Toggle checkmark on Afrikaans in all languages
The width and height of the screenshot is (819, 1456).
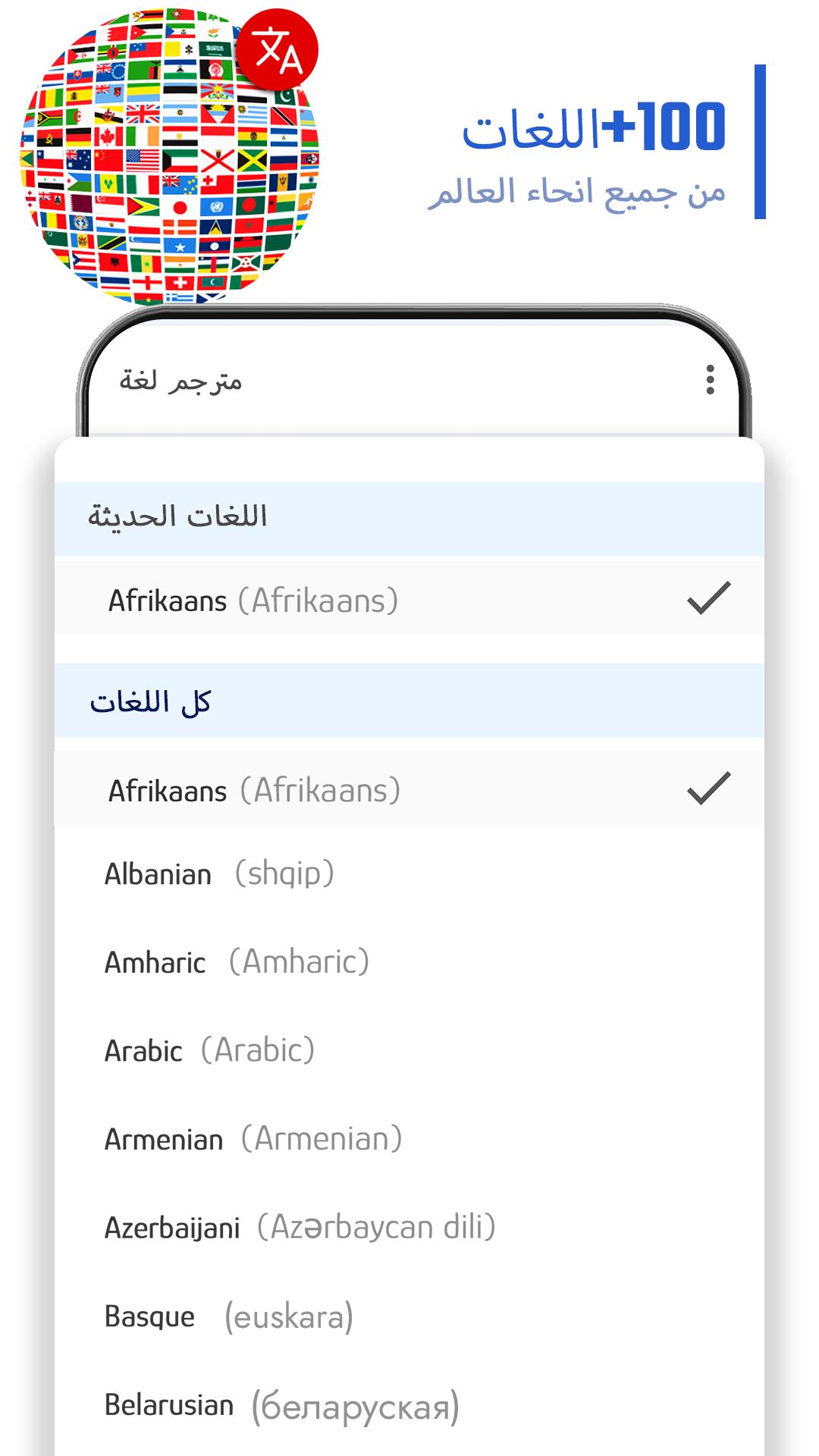pos(709,788)
